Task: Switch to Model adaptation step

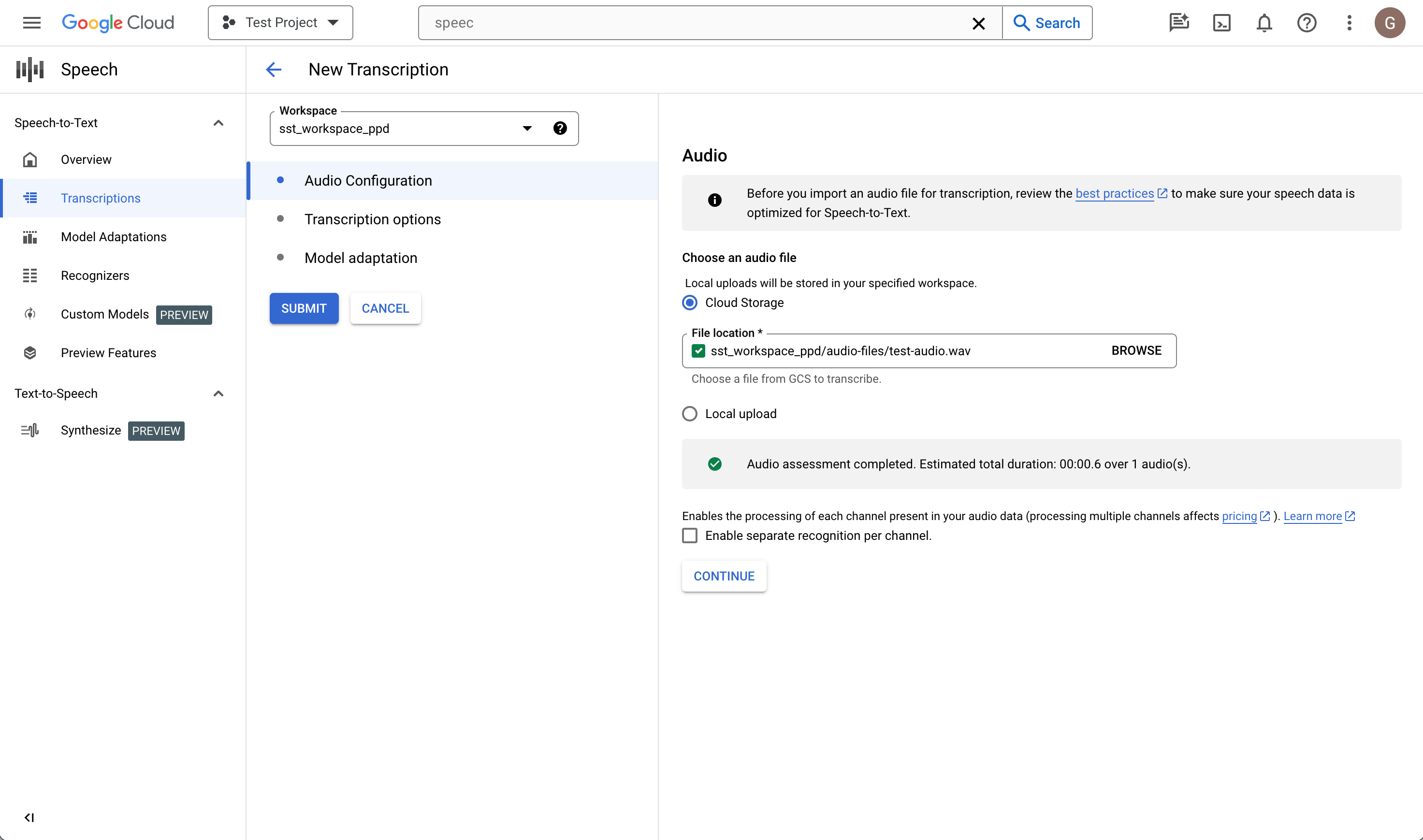Action: pyautogui.click(x=360, y=258)
